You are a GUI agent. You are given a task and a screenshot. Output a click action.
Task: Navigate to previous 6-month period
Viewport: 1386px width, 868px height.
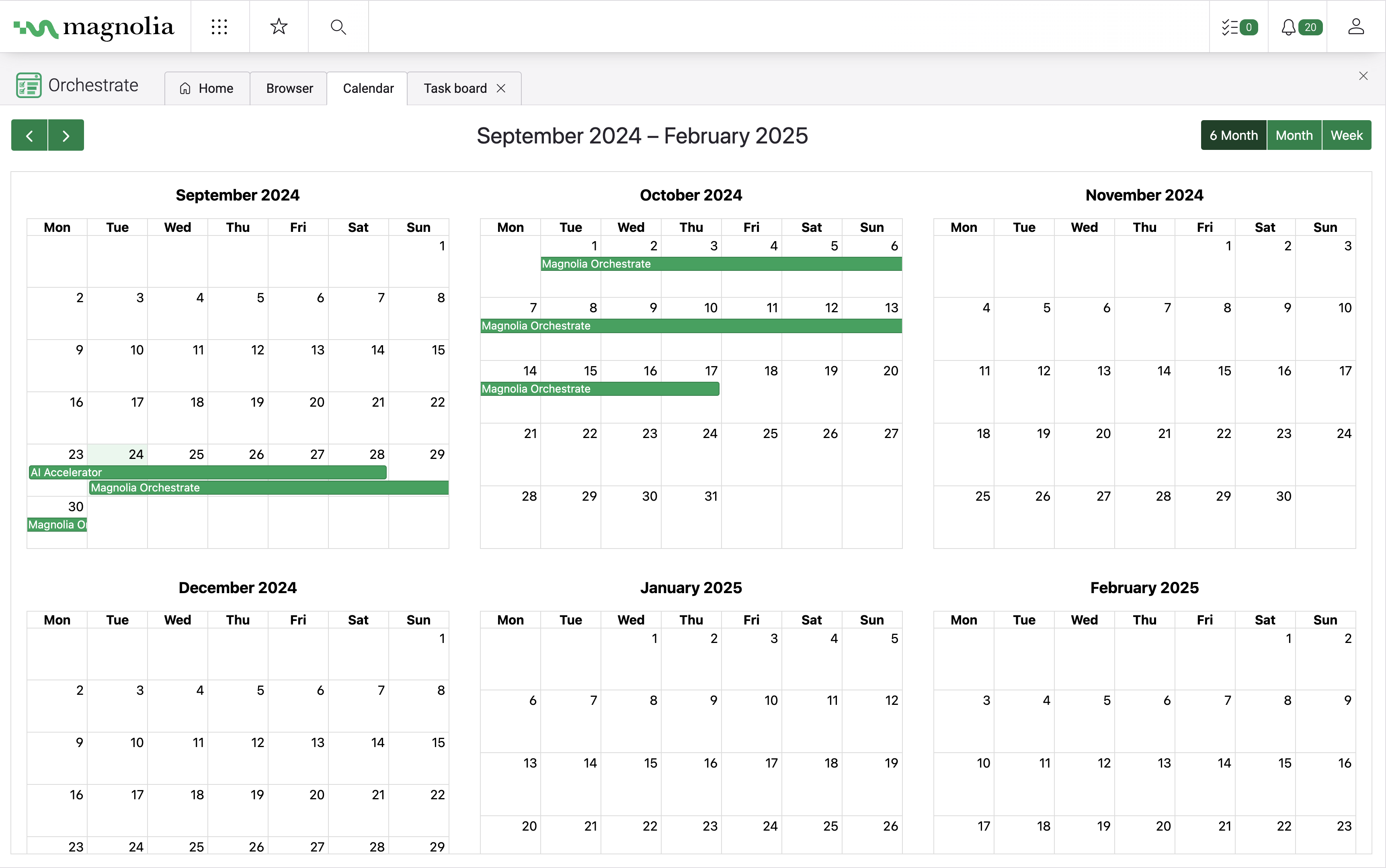pos(29,135)
